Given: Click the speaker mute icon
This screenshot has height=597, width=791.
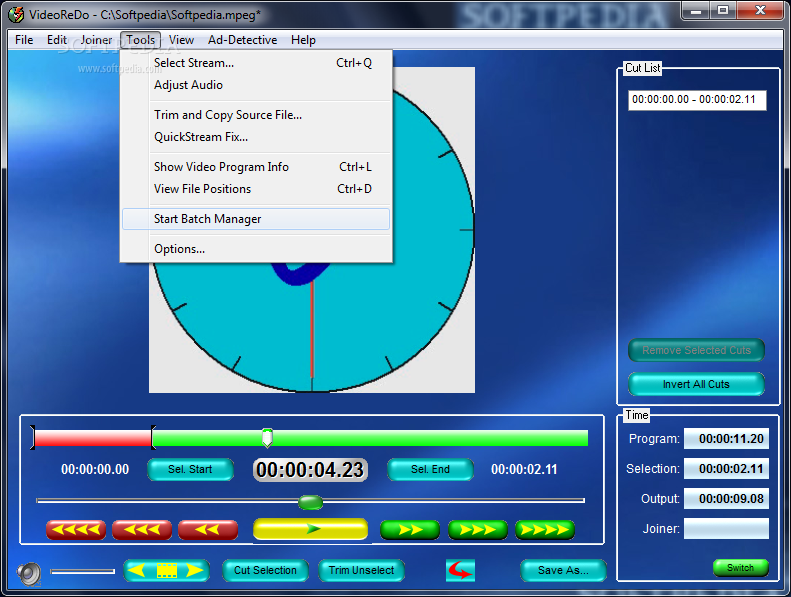Looking at the screenshot, I should click(29, 573).
